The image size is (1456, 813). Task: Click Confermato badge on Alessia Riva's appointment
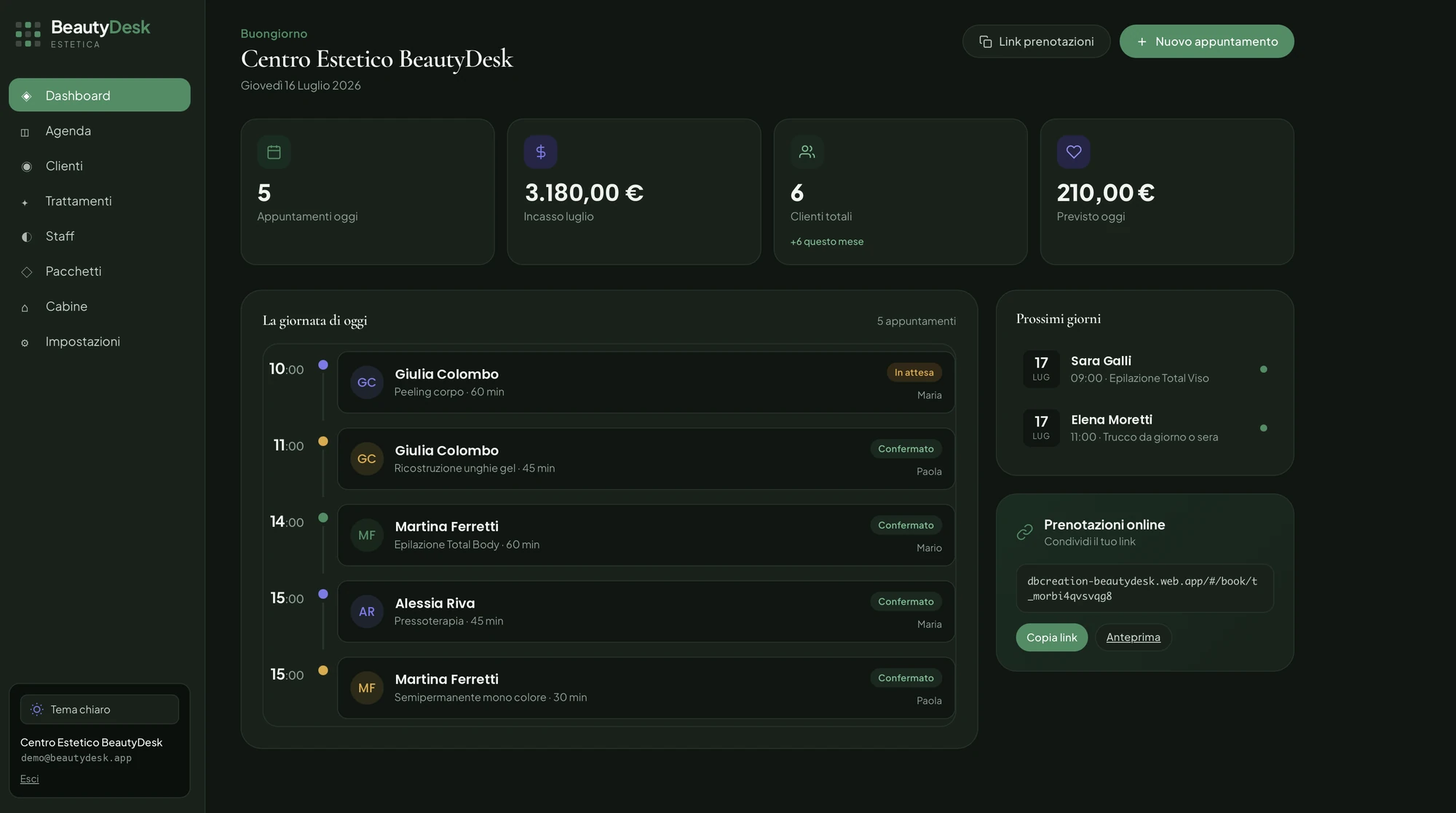906,602
